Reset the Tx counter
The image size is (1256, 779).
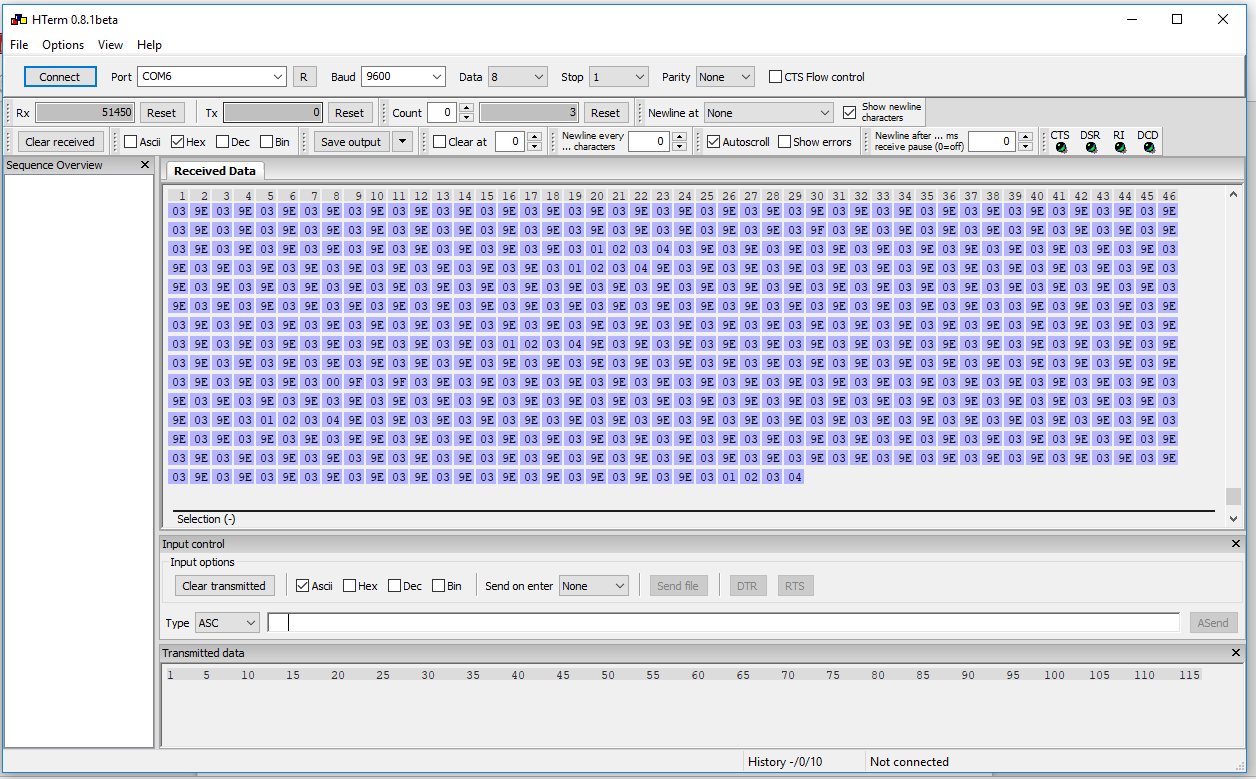pos(349,113)
